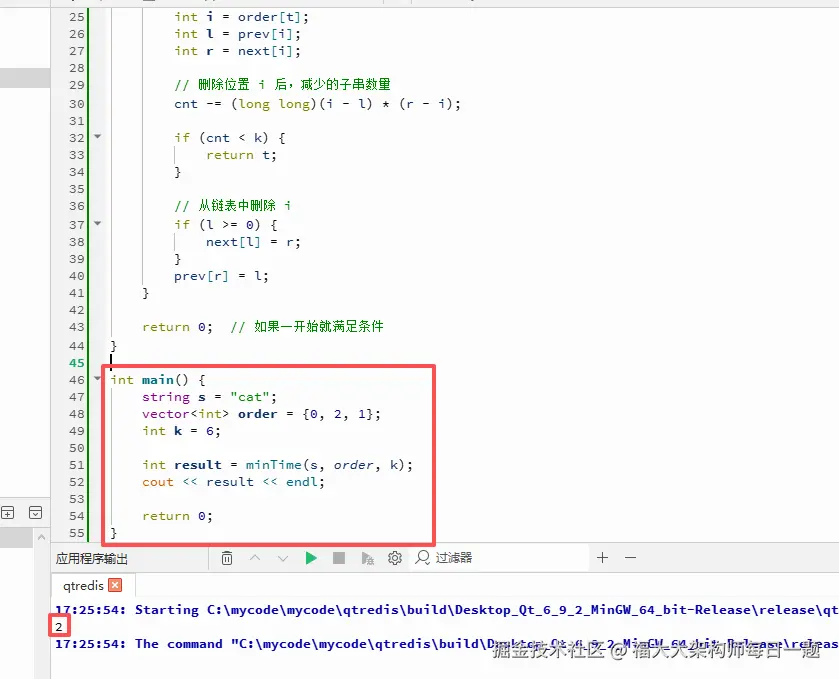The width and height of the screenshot is (839, 679).
Task: Click 'return t;' on line 33
Action: click(241, 155)
